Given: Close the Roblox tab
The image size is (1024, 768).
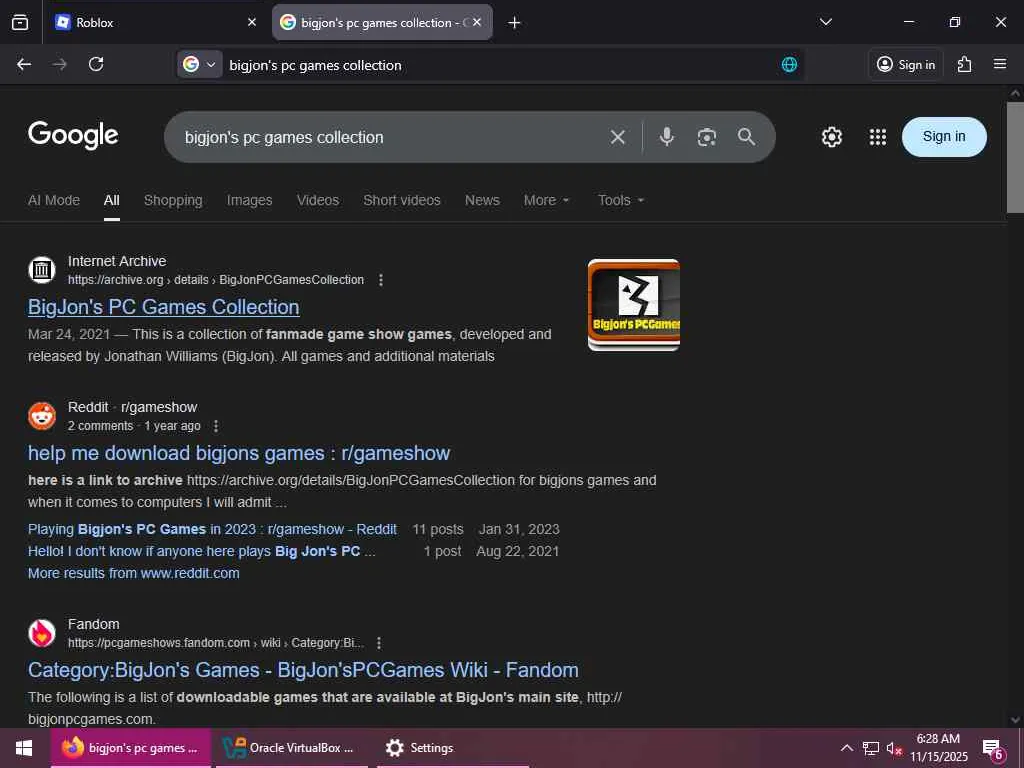Looking at the screenshot, I should pos(252,22).
